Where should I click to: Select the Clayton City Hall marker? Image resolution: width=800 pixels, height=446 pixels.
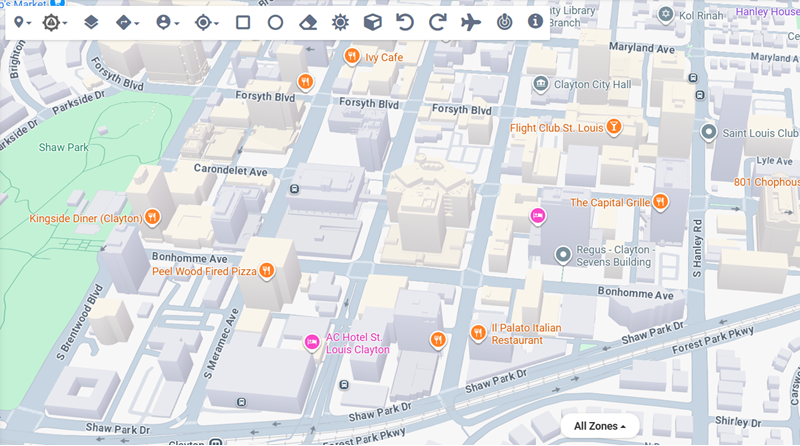coord(540,84)
